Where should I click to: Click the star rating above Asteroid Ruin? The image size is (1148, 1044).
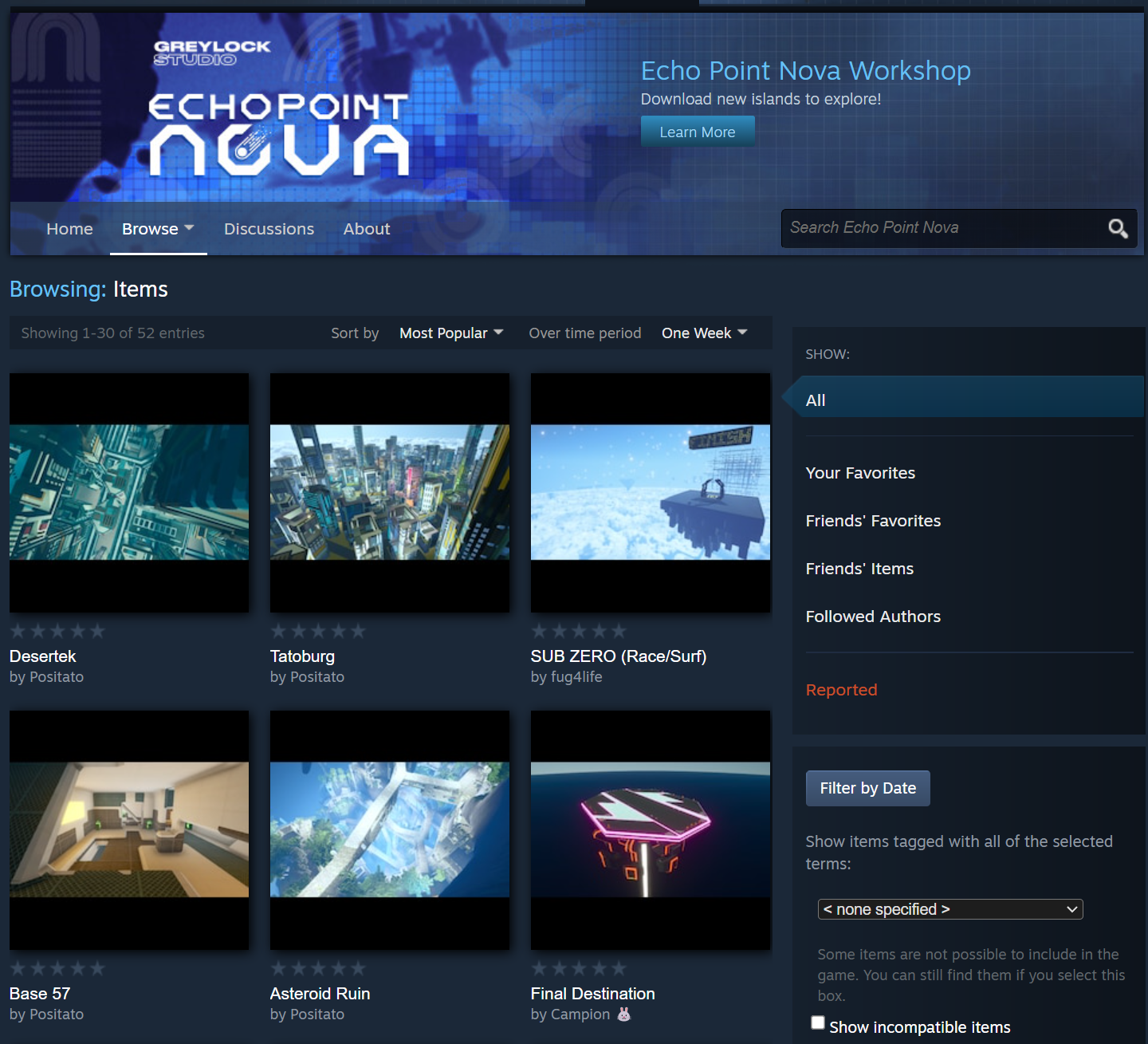[x=318, y=968]
